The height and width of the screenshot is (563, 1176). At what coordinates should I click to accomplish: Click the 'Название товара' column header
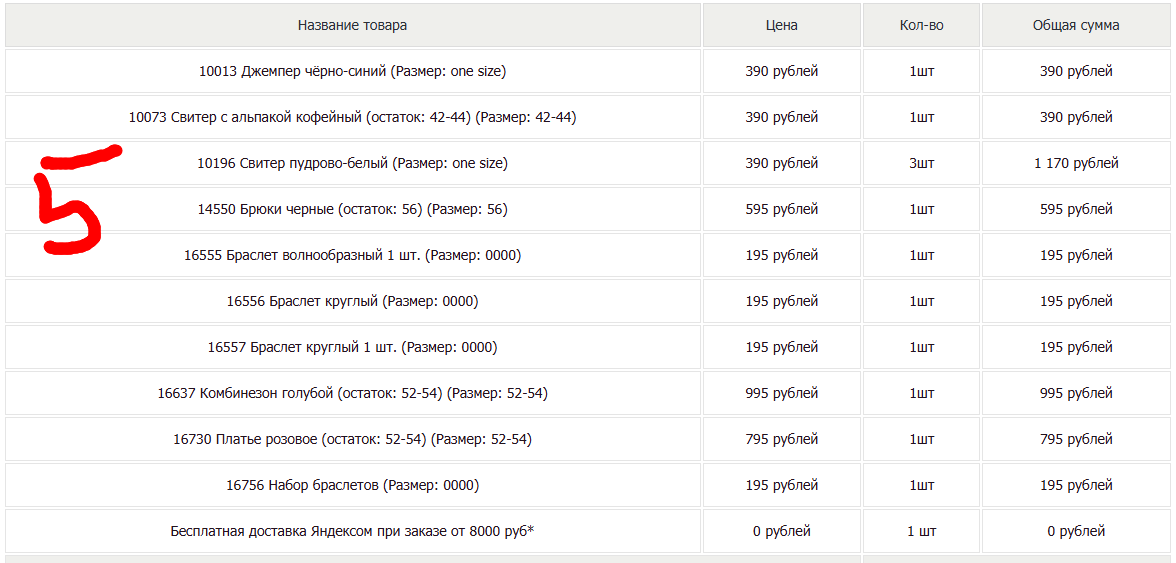352,25
